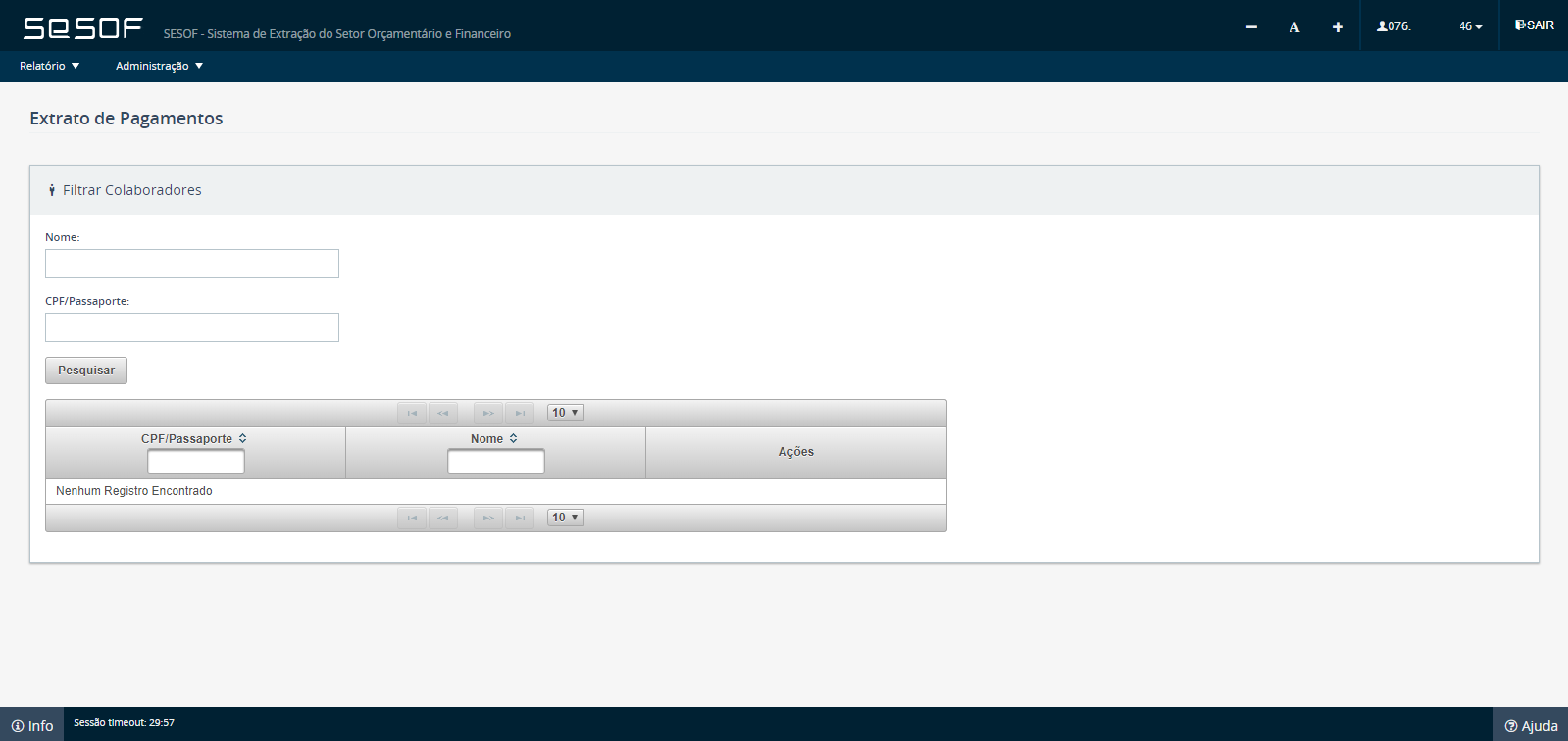Open the Relatório menu

49,66
